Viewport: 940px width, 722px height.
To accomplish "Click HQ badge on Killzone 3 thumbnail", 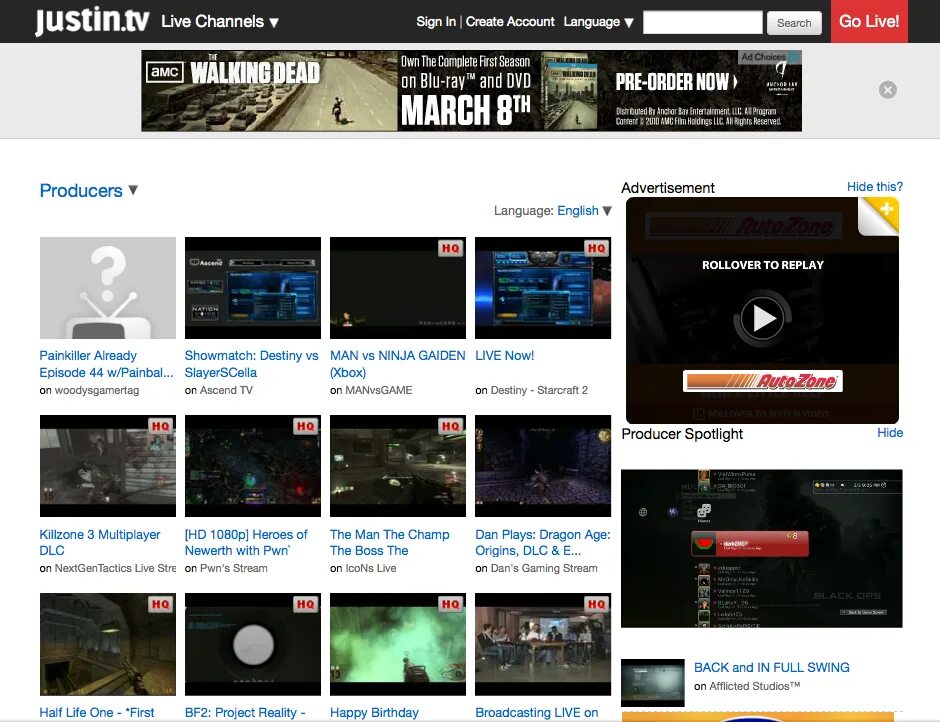I will (161, 426).
